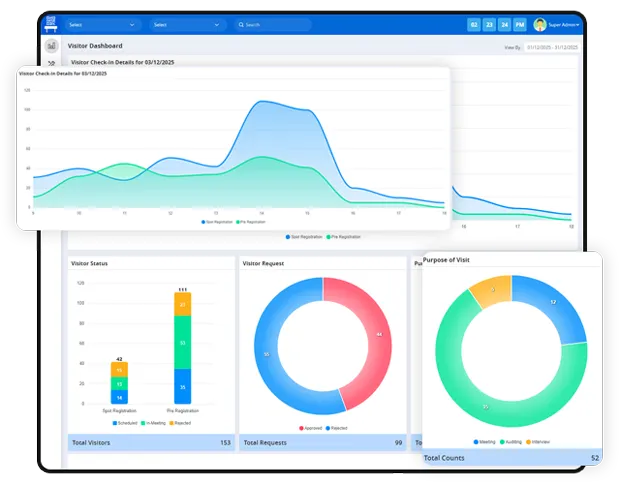Image resolution: width=620 pixels, height=484 pixels.
Task: Open the second Select dropdown
Action: tap(188, 25)
